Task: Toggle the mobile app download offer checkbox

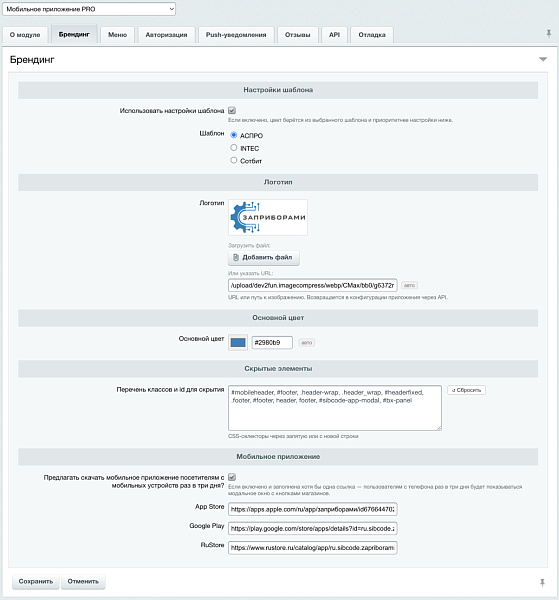Action: [x=232, y=477]
